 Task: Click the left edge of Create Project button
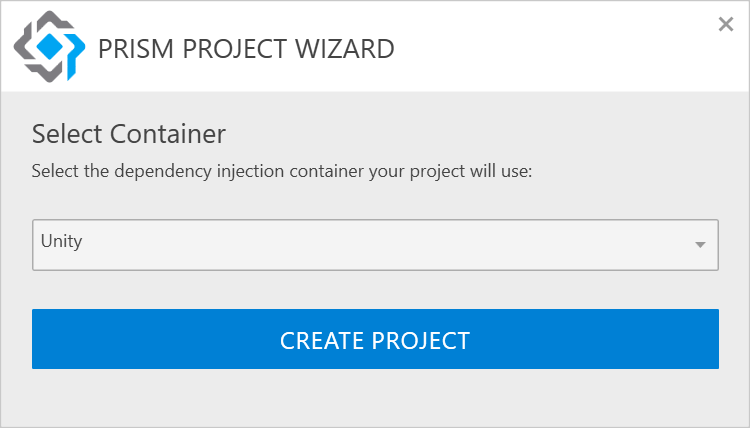pyautogui.click(x=38, y=339)
